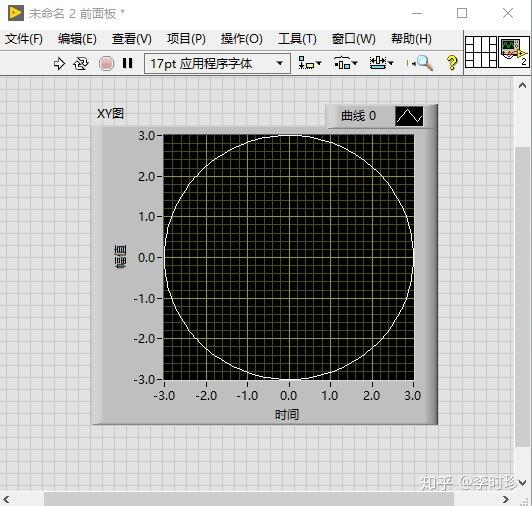Click the vertical scrollbar up arrow
This screenshot has width=532, height=506.
click(x=522, y=85)
